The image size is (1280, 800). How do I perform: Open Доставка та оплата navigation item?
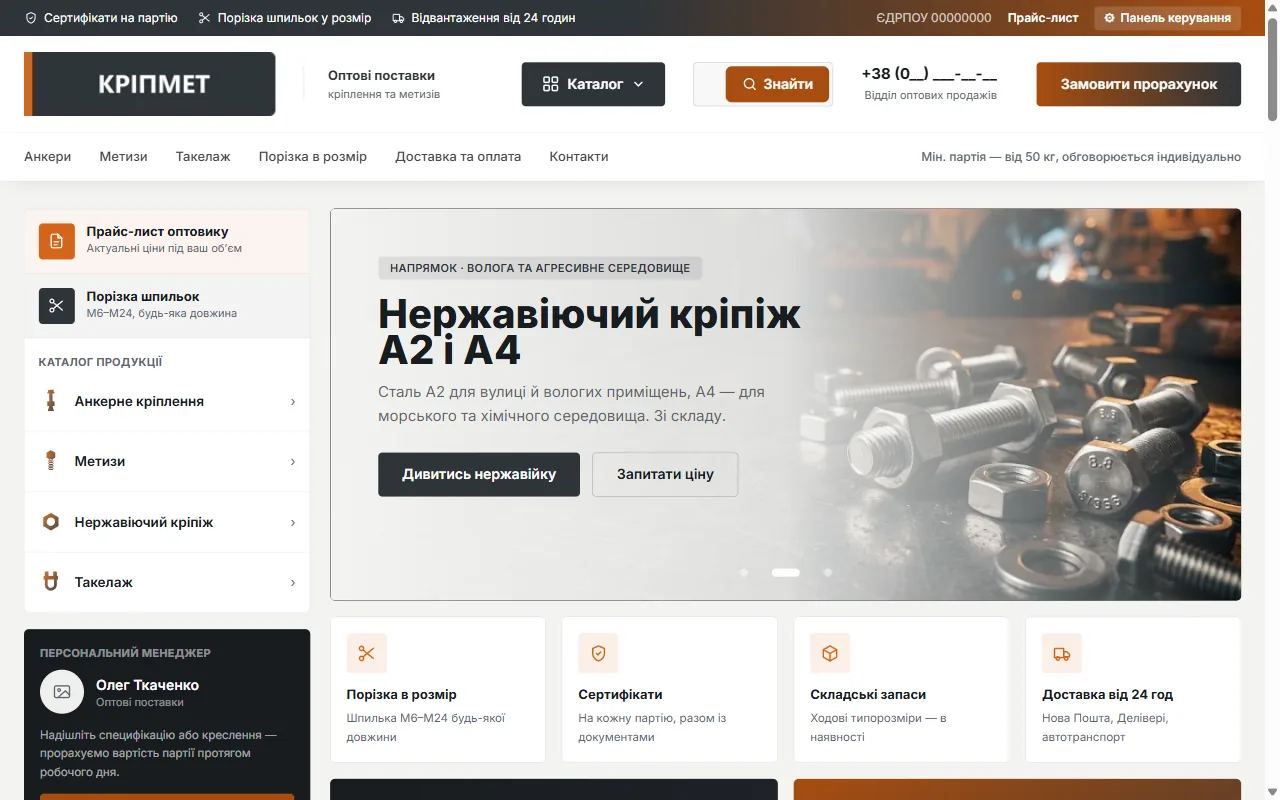458,156
